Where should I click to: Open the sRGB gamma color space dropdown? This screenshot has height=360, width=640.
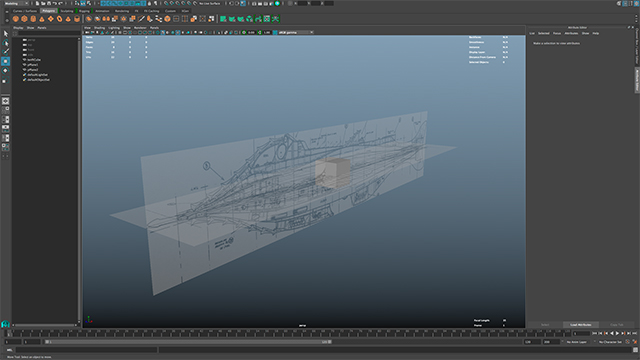[x=296, y=32]
